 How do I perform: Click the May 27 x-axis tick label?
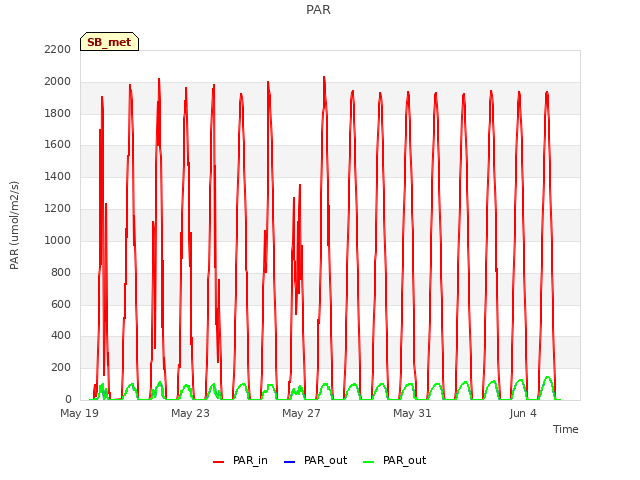tap(301, 413)
